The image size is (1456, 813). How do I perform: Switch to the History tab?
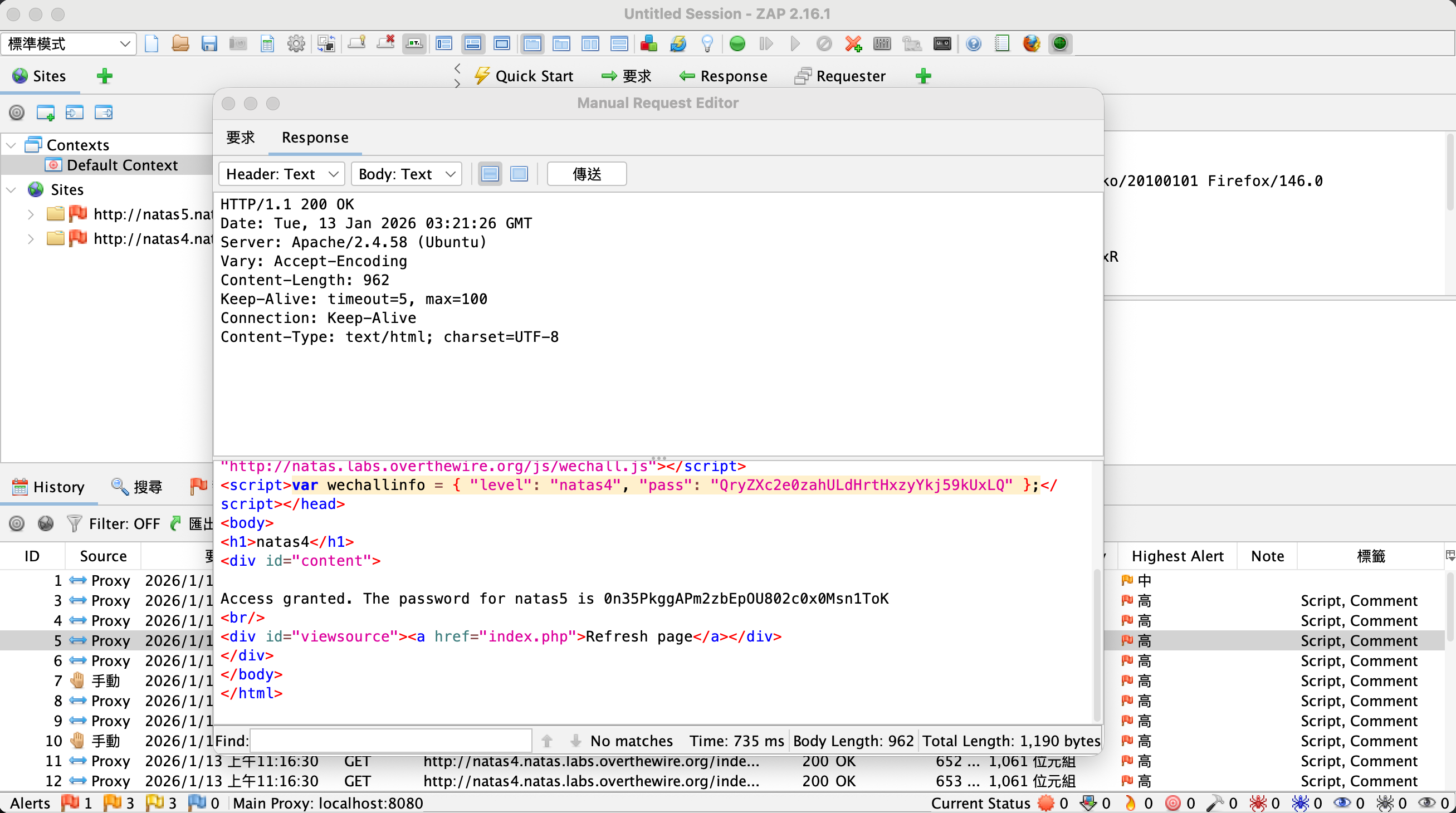(48, 487)
